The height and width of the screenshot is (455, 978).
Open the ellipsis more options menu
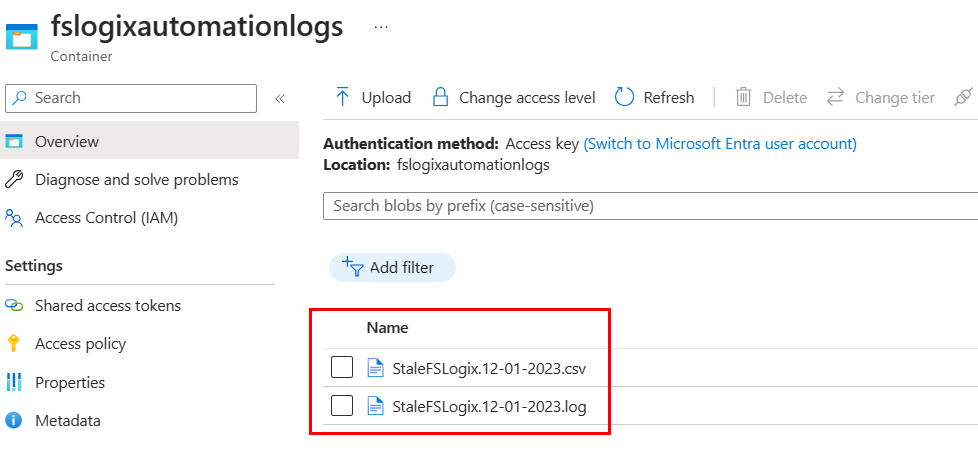click(381, 27)
